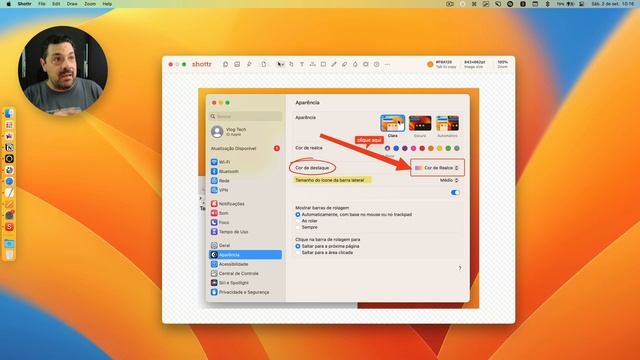Screen dimensions: 640x360
Task: Select the blur droplet tool in Shottr
Action: pyautogui.click(x=355, y=64)
